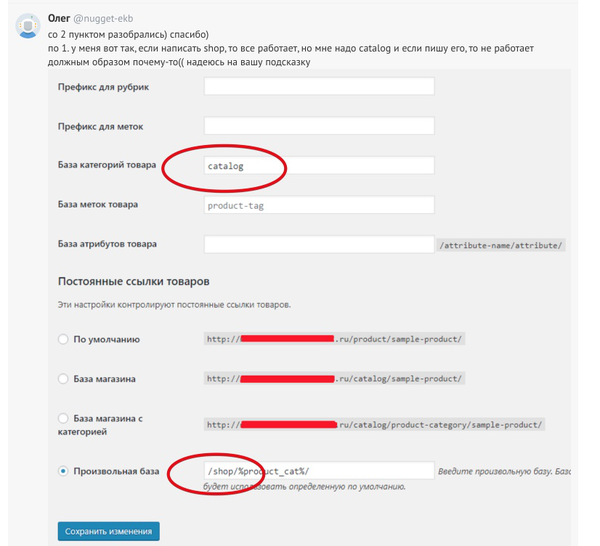Click the /attribute-name/attribute/ suffix text

(501, 245)
